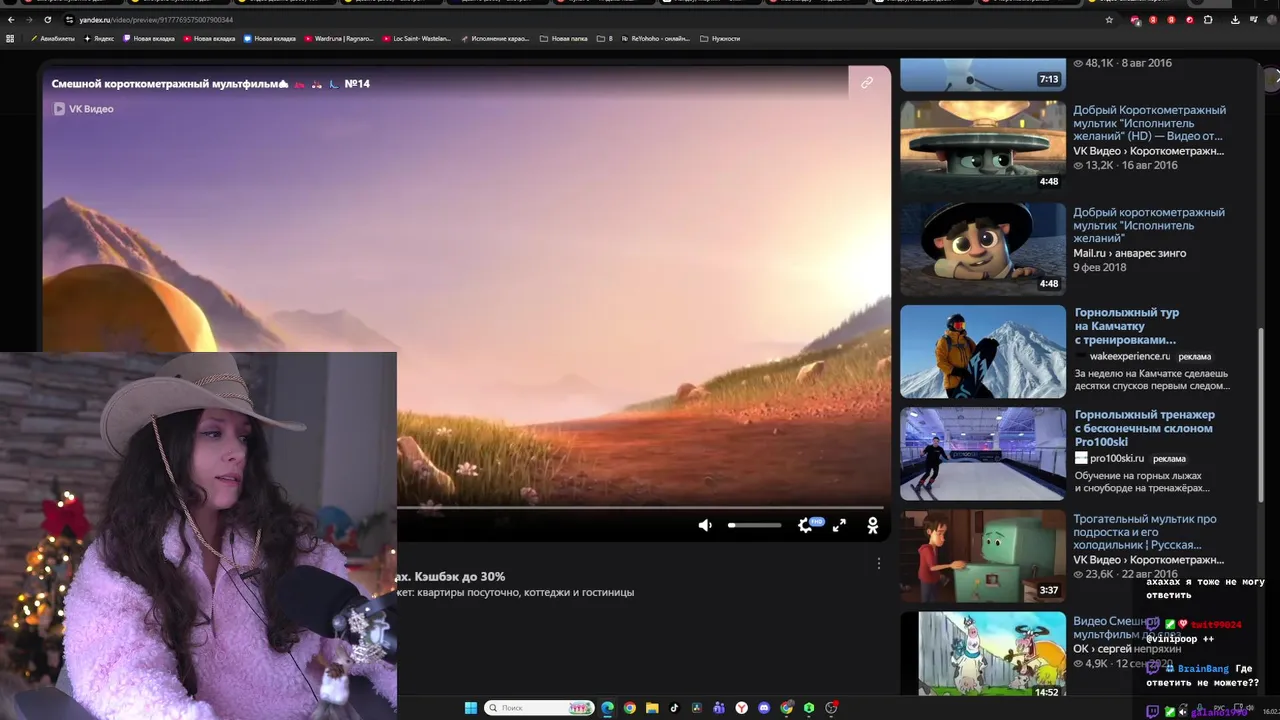Expand the В bookmark folder
The width and height of the screenshot is (1280, 720).
[604, 39]
